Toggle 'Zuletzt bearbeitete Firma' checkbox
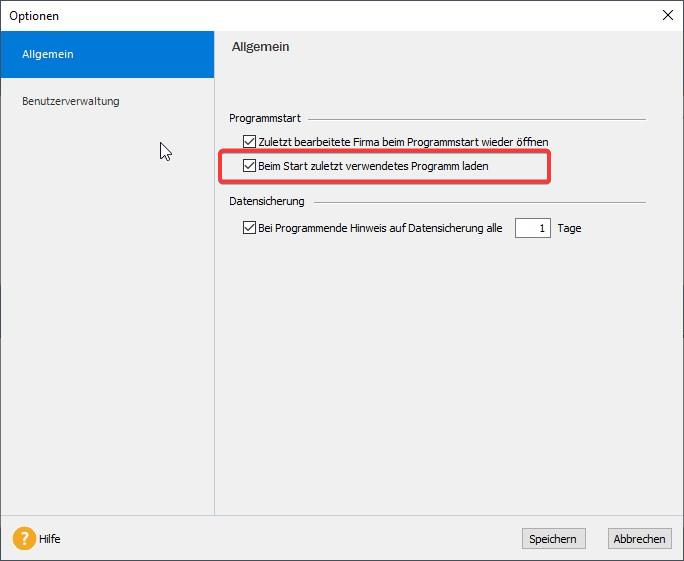This screenshot has width=684, height=561. (250, 142)
